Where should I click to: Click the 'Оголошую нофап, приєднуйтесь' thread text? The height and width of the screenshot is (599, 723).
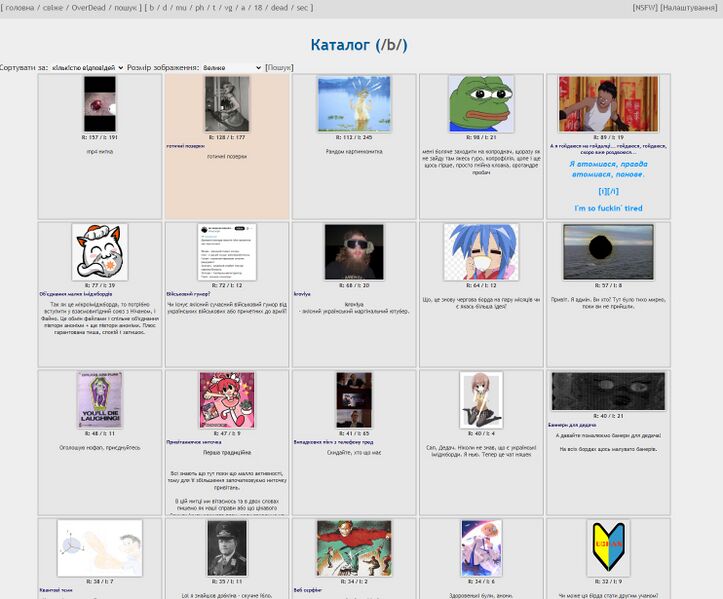click(x=100, y=447)
